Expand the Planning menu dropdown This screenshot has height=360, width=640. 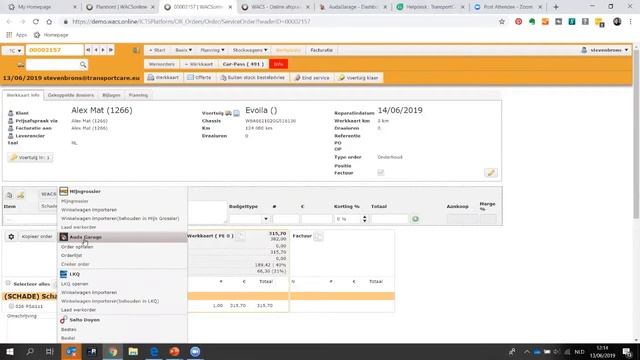(x=212, y=50)
